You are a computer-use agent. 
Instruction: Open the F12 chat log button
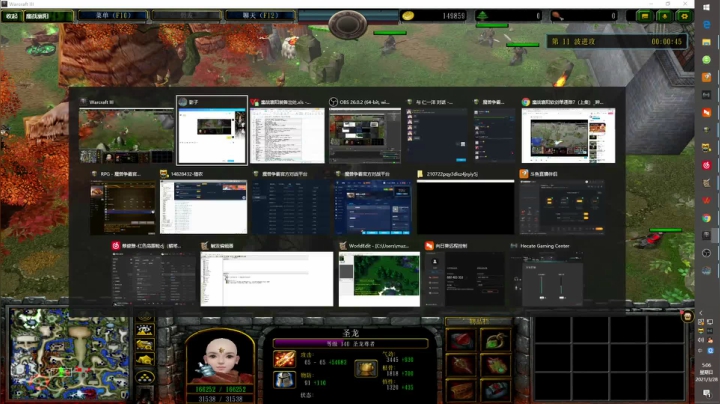click(260, 16)
